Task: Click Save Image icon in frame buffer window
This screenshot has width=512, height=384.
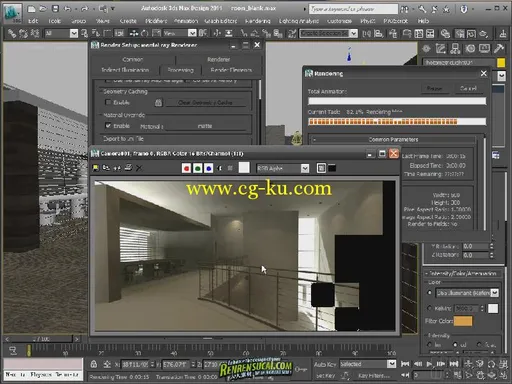Action: 96,168
